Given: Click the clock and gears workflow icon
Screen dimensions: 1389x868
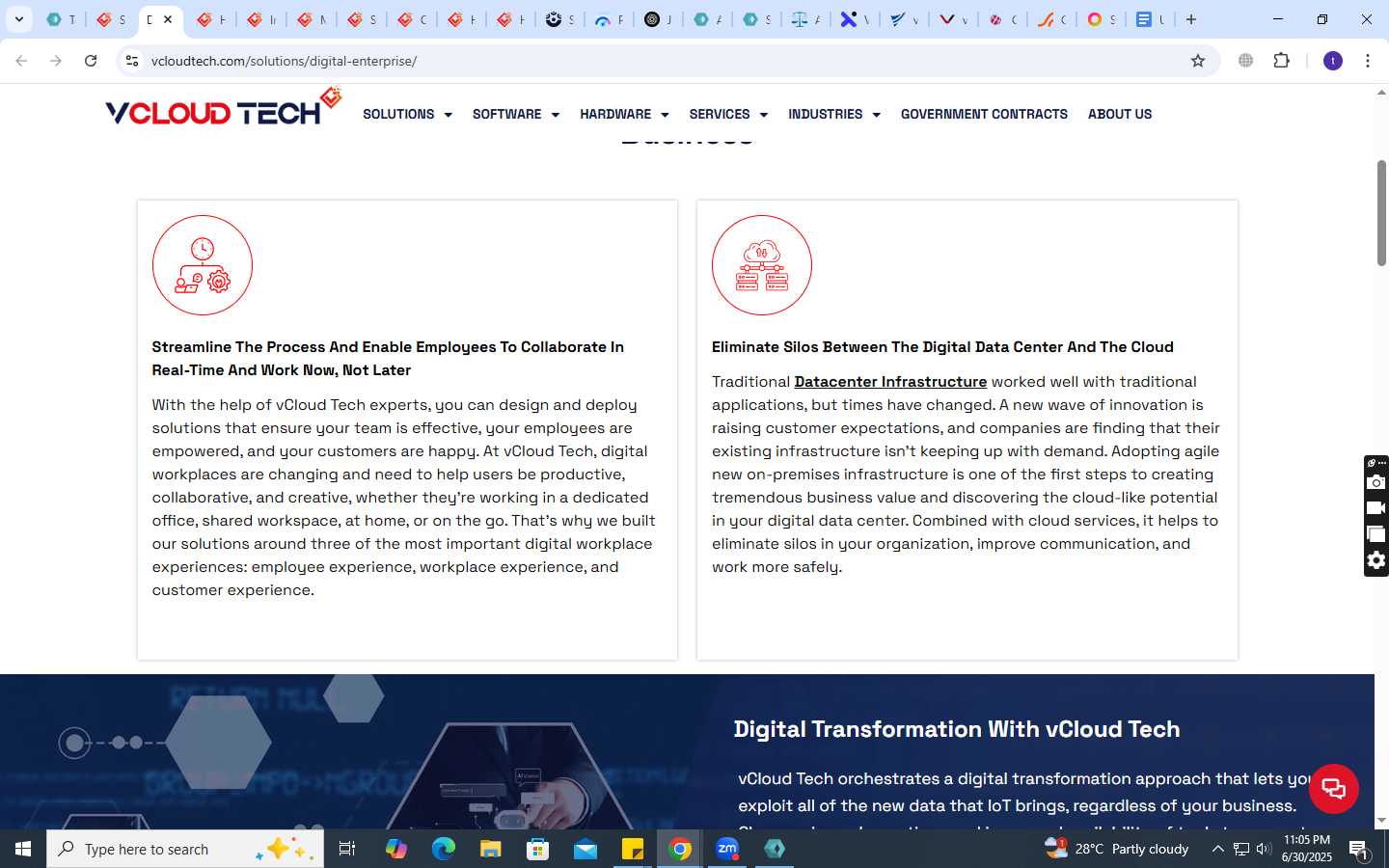Looking at the screenshot, I should tap(203, 265).
